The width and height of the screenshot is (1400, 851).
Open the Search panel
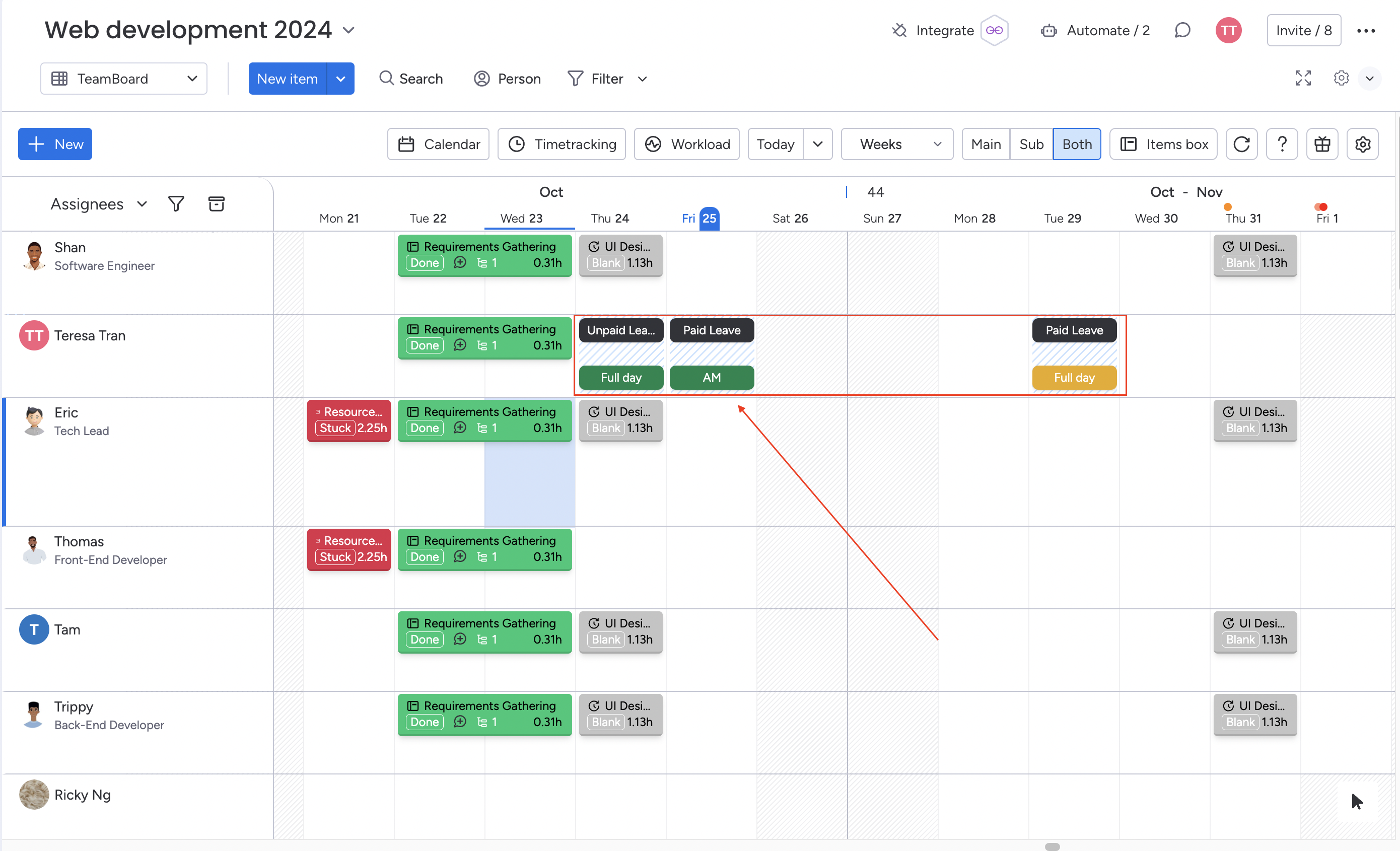(411, 79)
